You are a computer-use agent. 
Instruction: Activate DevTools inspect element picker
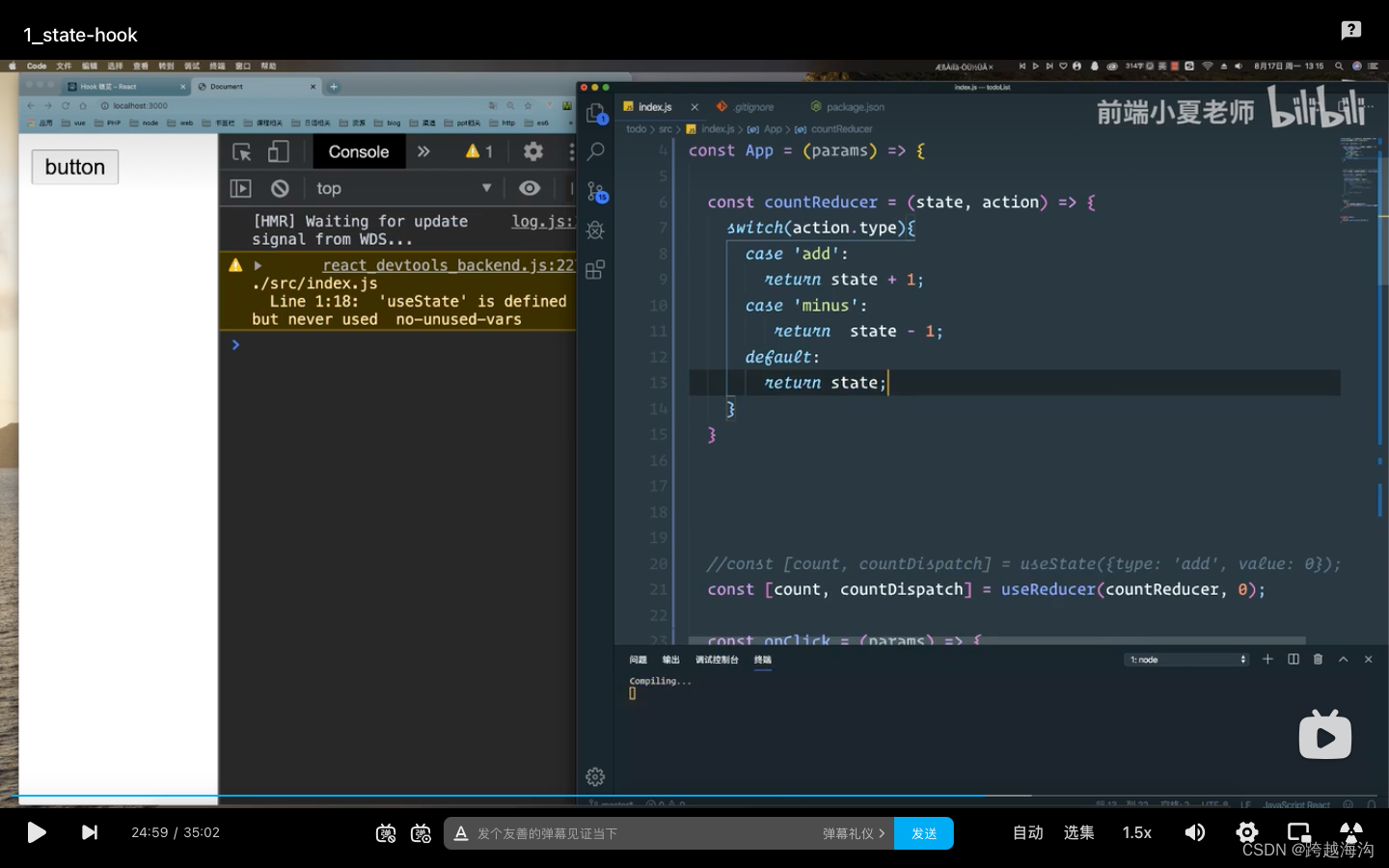point(242,151)
